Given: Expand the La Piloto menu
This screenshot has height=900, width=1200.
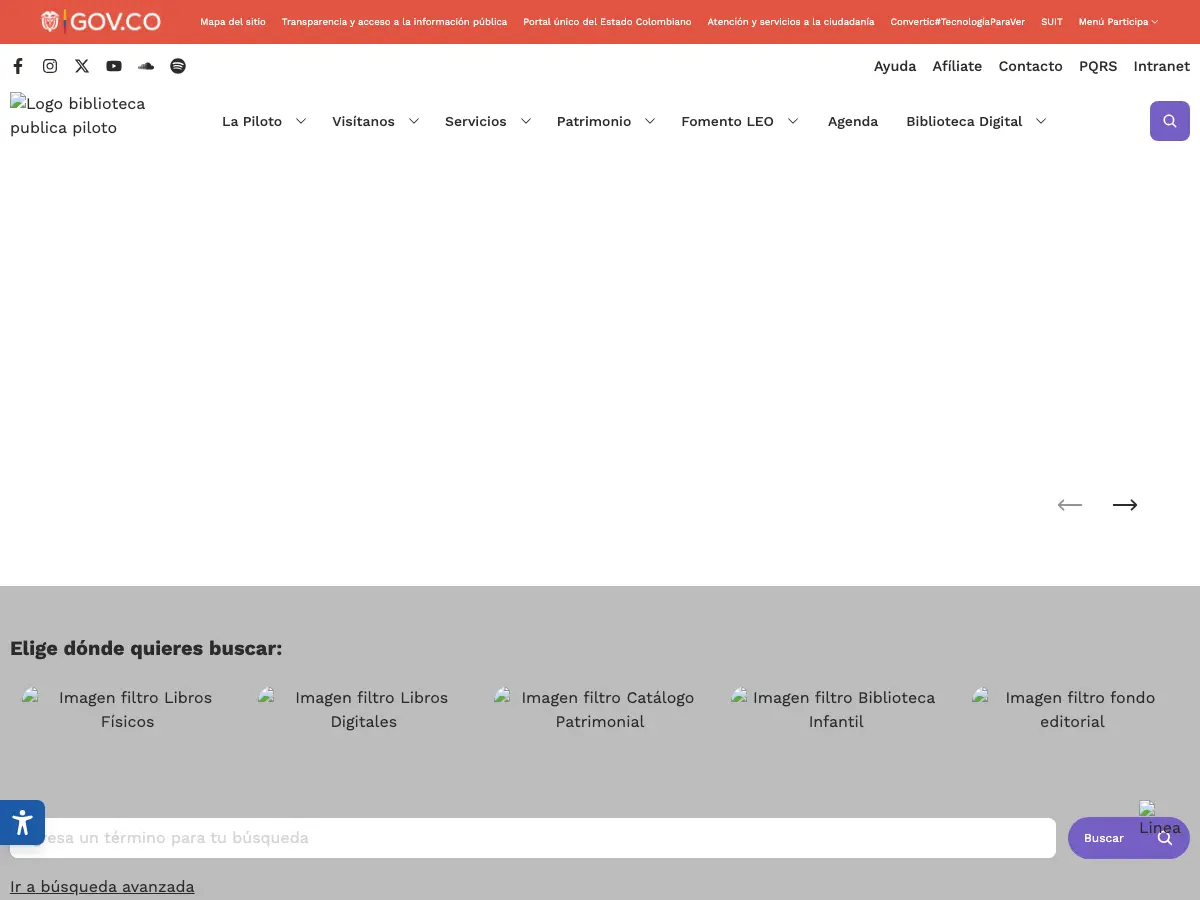Looking at the screenshot, I should (264, 121).
